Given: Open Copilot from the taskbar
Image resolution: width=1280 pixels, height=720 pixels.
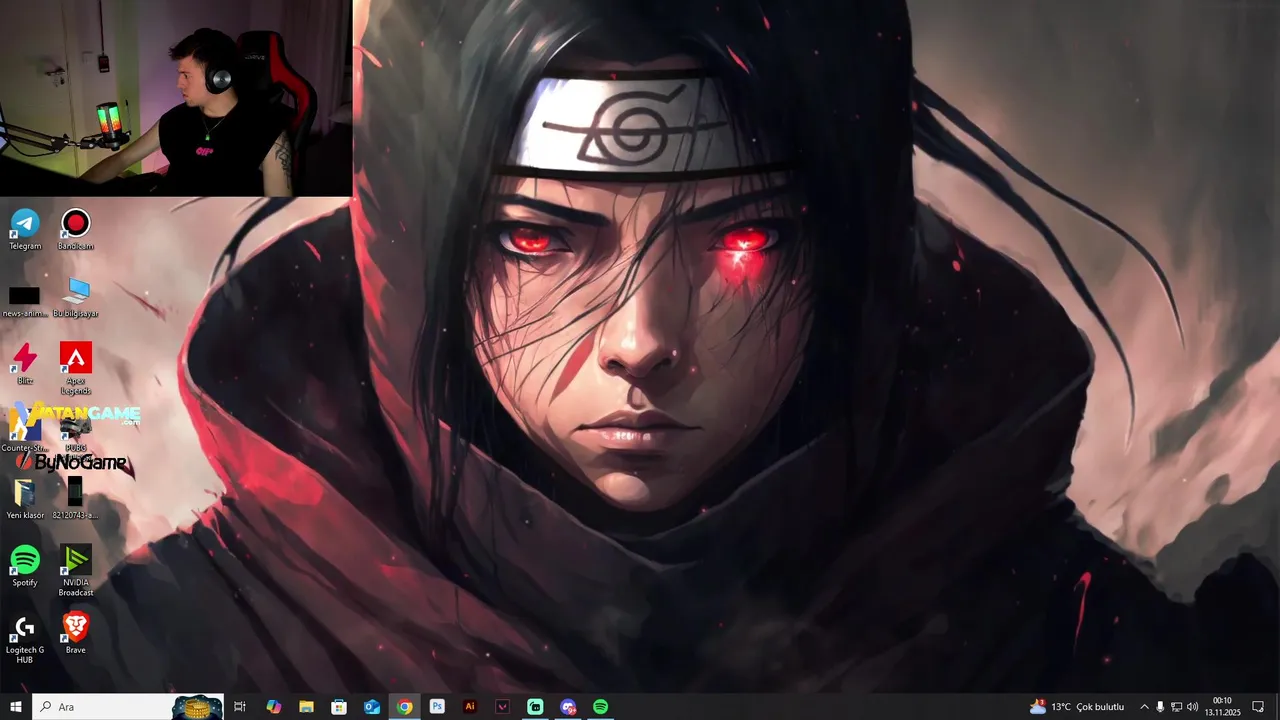Looking at the screenshot, I should [273, 707].
